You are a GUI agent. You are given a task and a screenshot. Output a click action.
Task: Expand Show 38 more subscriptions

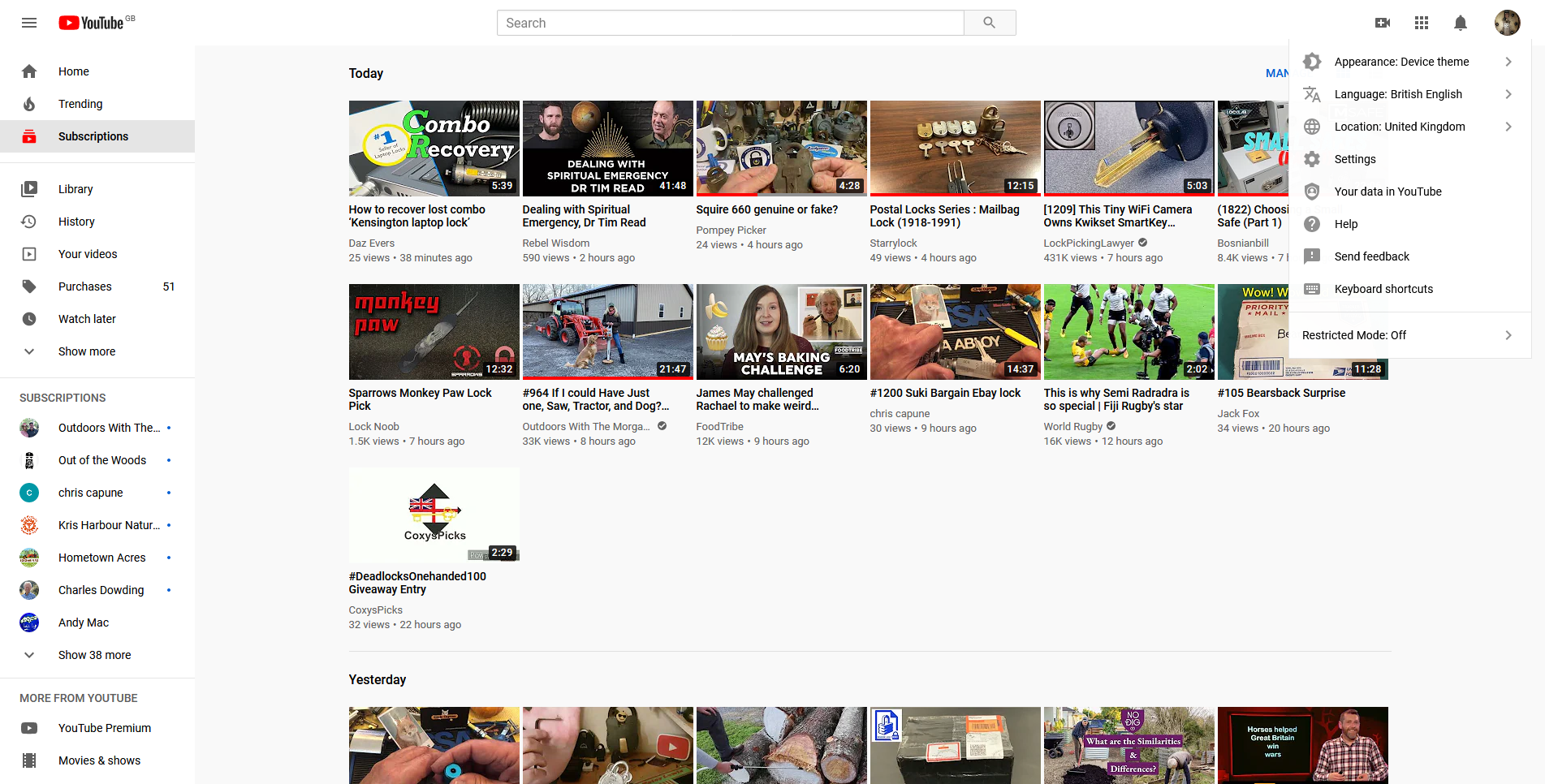click(97, 655)
